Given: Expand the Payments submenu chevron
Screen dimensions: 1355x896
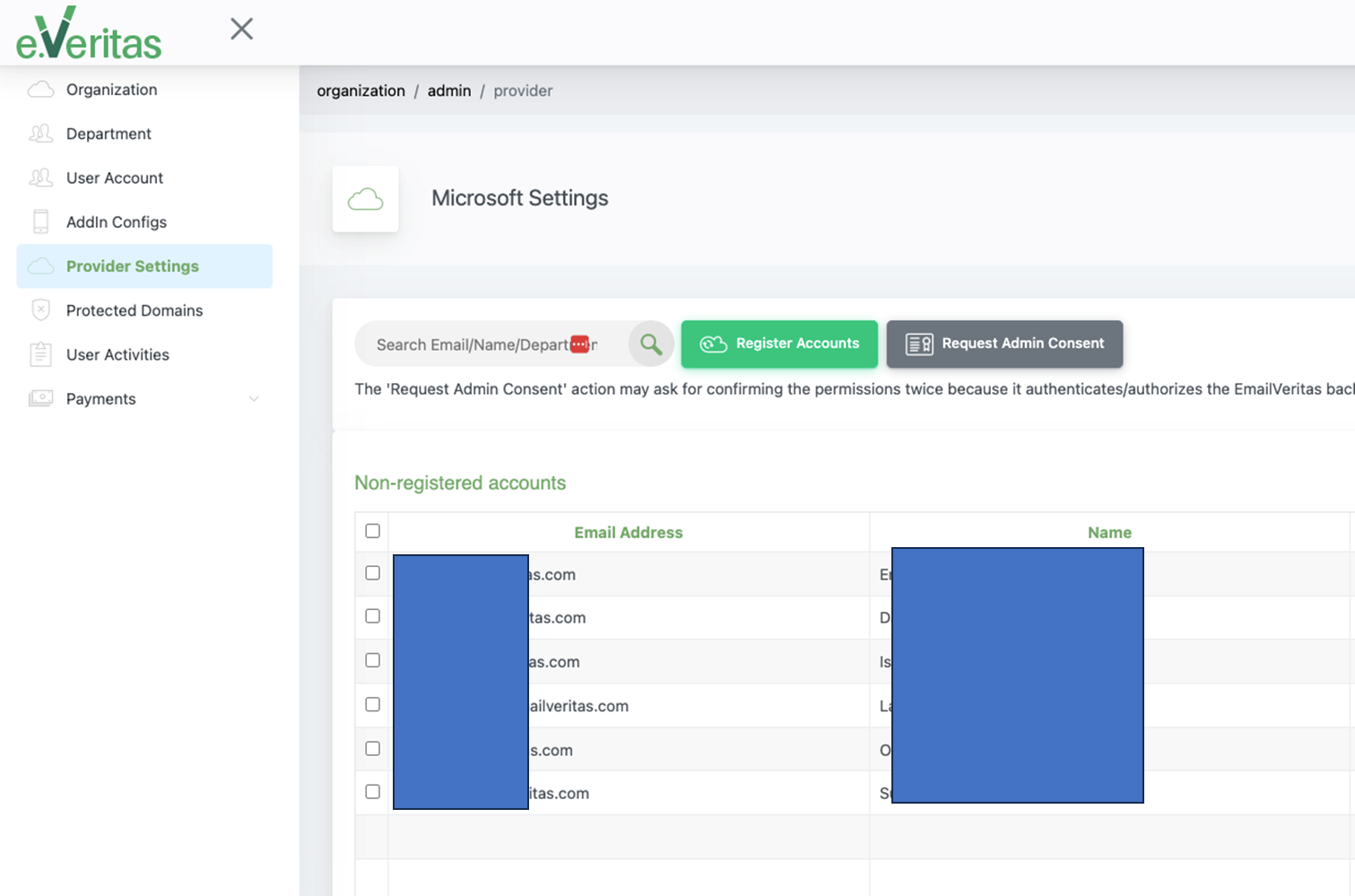Looking at the screenshot, I should [x=254, y=399].
